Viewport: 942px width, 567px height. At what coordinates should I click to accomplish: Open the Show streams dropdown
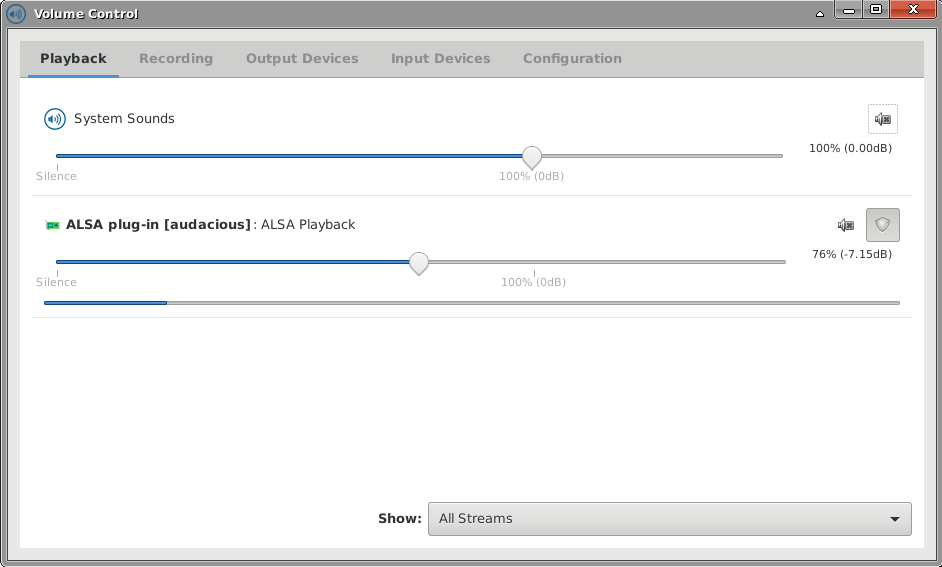pyautogui.click(x=669, y=519)
